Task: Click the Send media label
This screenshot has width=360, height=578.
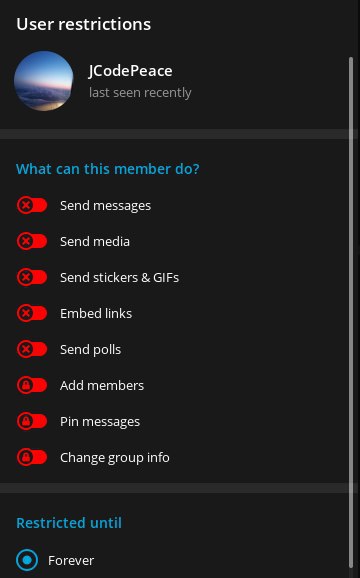Action: coord(95,242)
